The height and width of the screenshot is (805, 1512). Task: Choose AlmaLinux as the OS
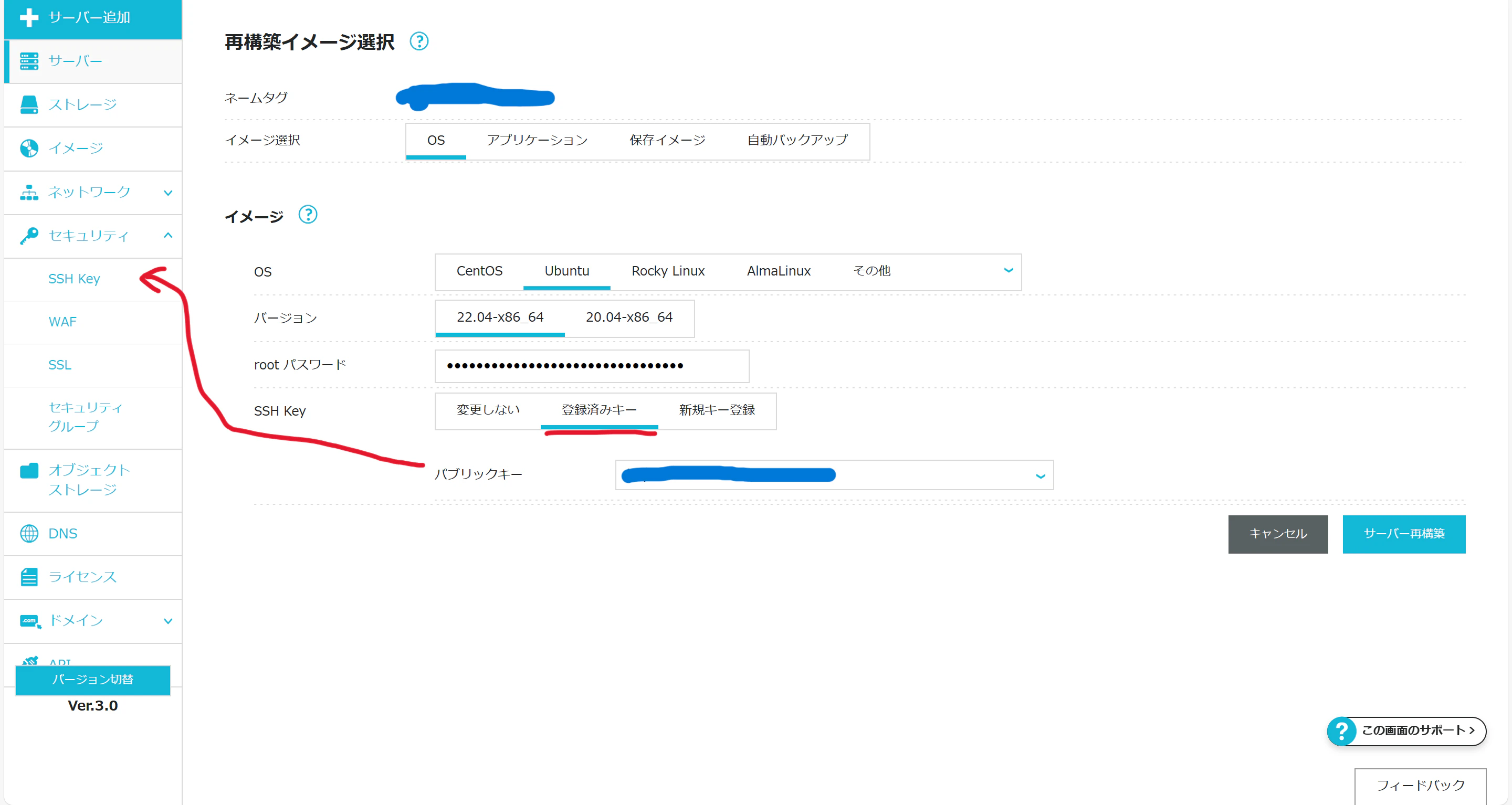779,271
